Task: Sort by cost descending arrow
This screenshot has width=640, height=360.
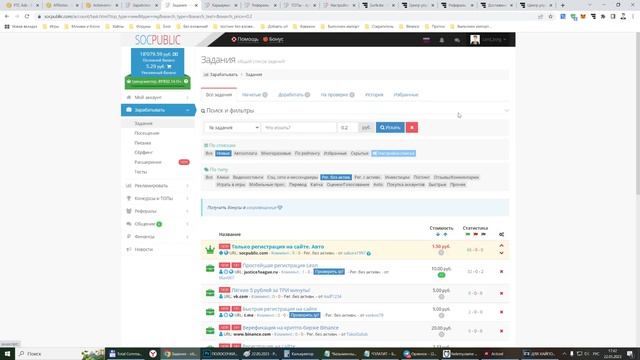Action: tap(438, 234)
